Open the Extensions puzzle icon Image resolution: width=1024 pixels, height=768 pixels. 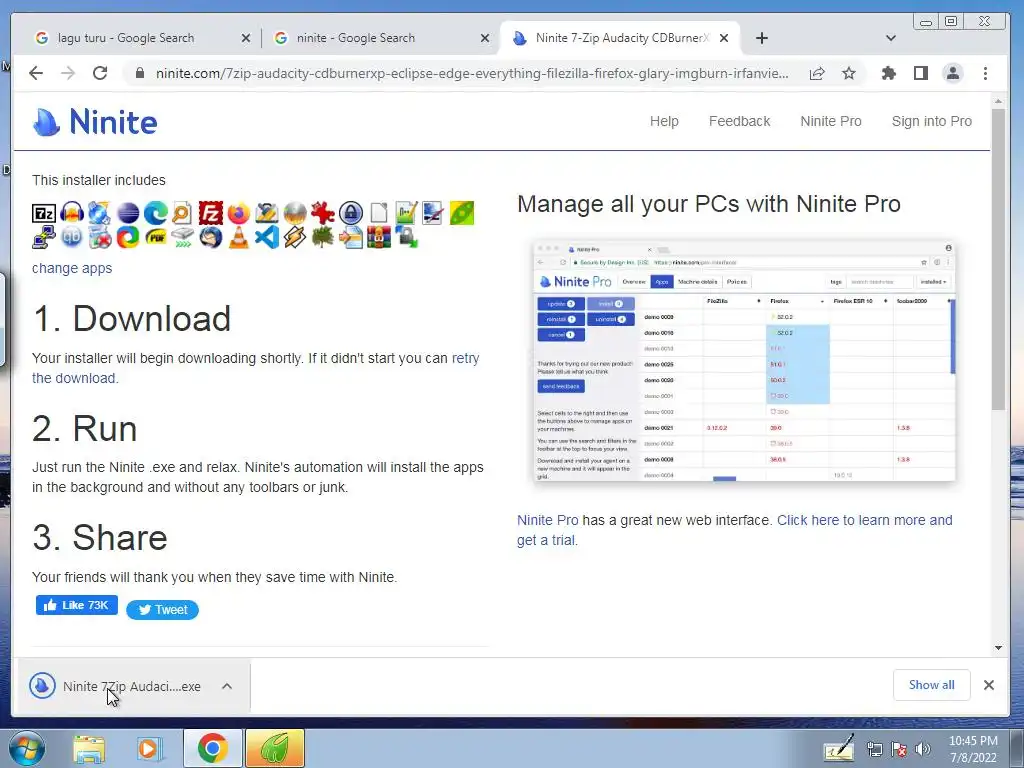(x=889, y=73)
